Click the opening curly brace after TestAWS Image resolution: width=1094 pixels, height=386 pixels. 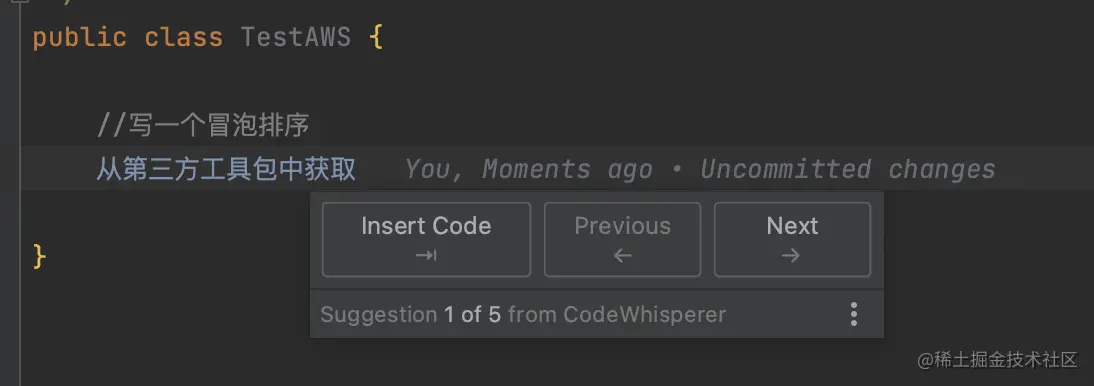[376, 37]
